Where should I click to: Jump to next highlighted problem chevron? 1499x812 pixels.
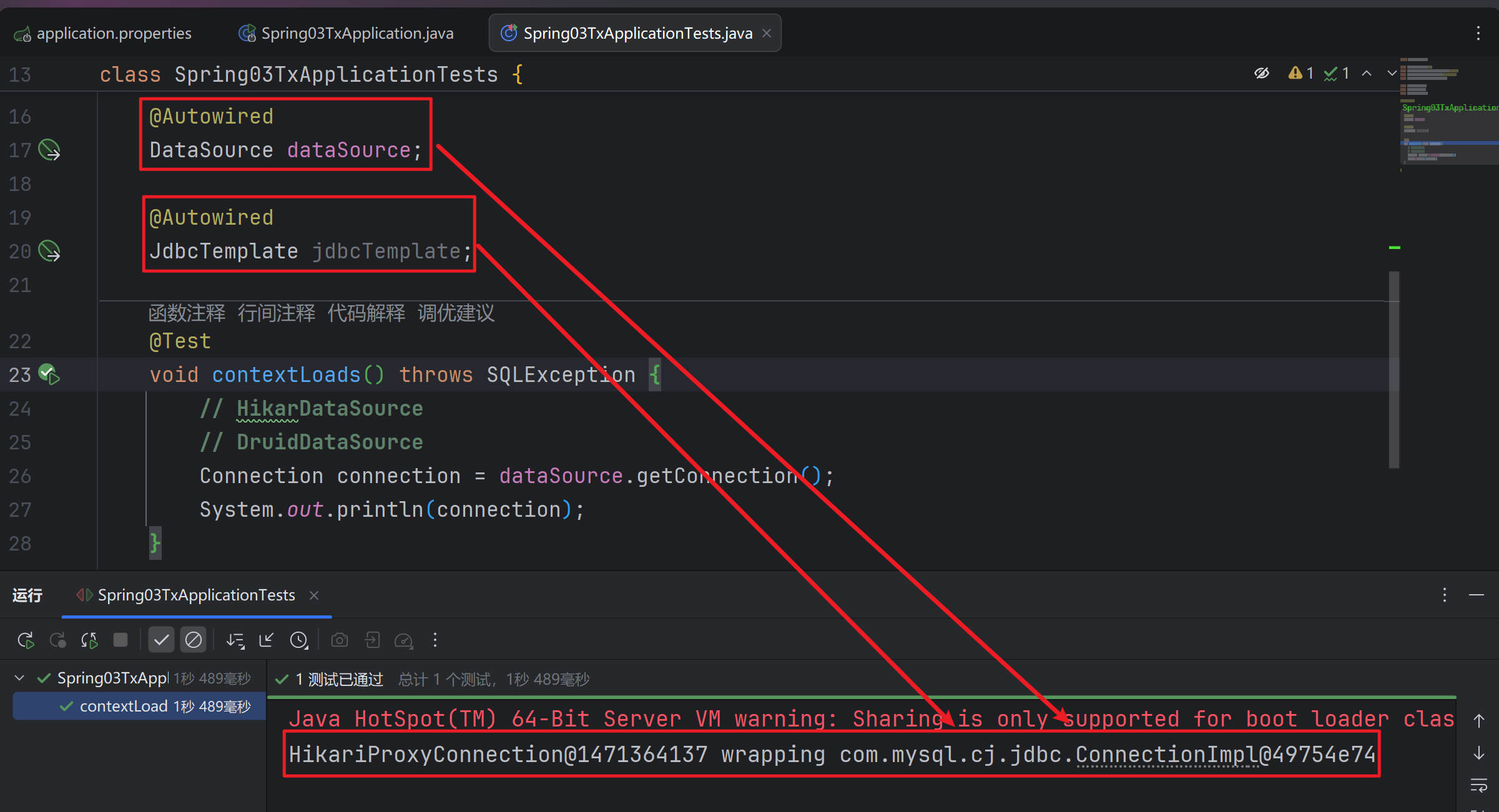point(1392,74)
